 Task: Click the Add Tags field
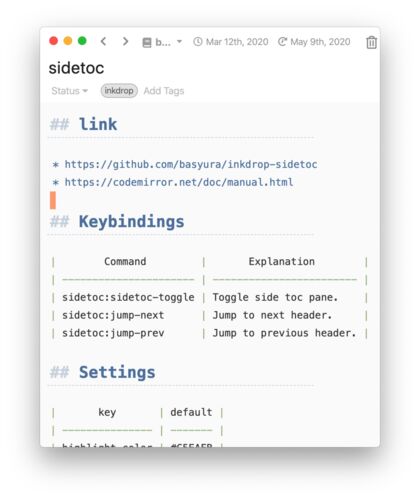click(x=164, y=91)
